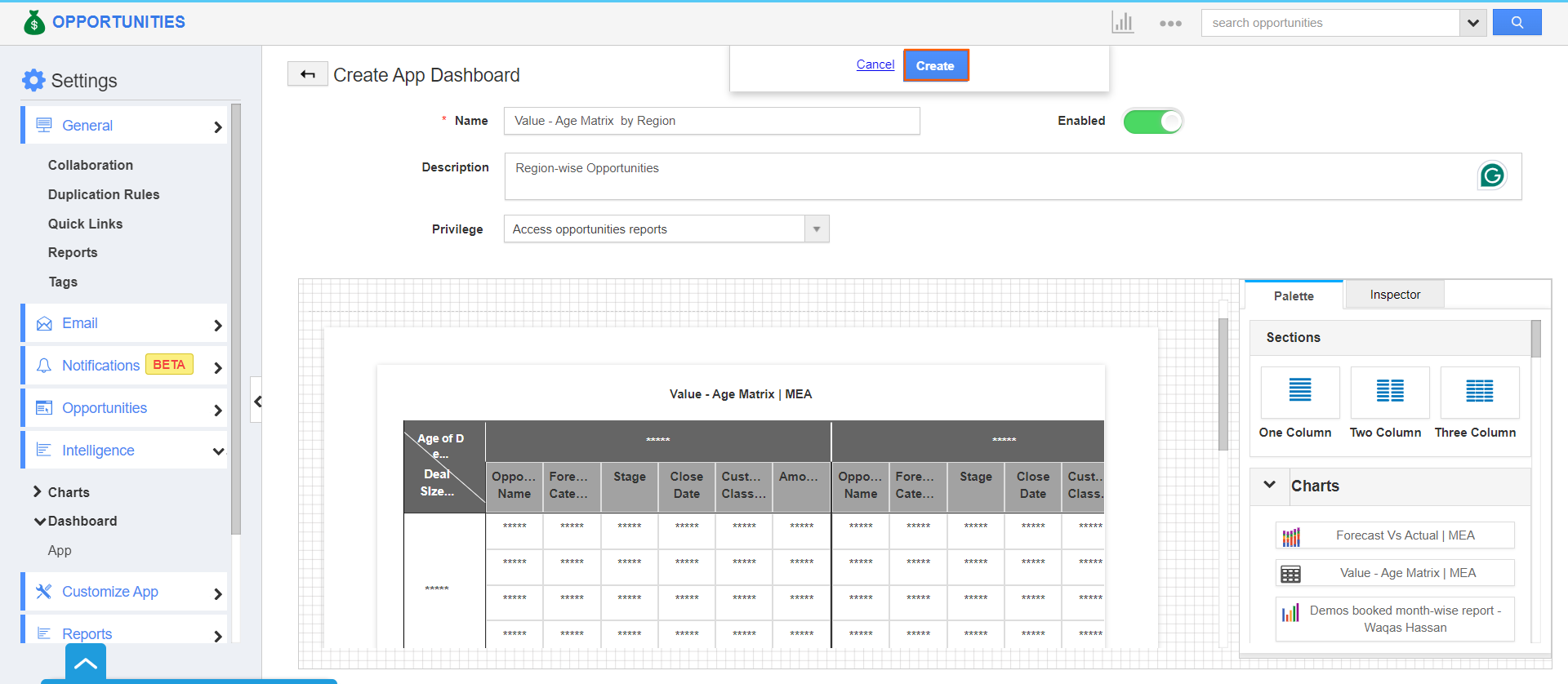Image resolution: width=1568 pixels, height=684 pixels.
Task: Open the three-dot more options menu
Action: click(x=1170, y=24)
